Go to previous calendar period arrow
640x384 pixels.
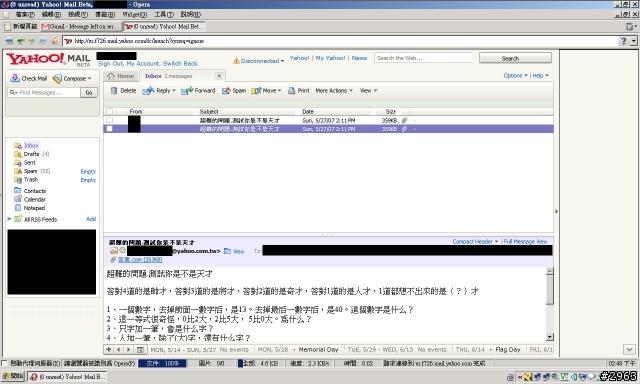[x=118, y=349]
